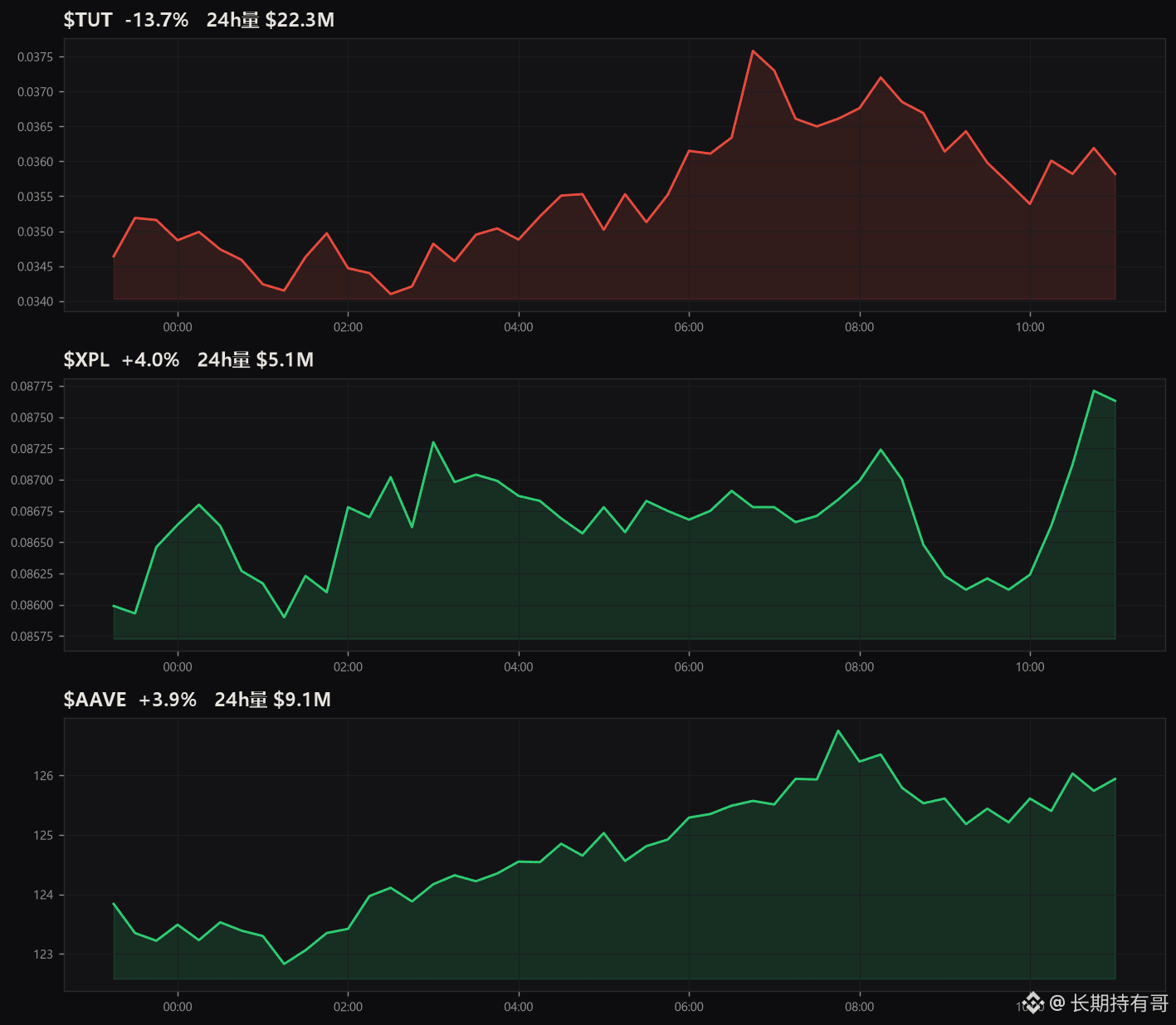This screenshot has width=1176, height=1025.
Task: Click the 0.08700 y-axis label
Action: [32, 481]
